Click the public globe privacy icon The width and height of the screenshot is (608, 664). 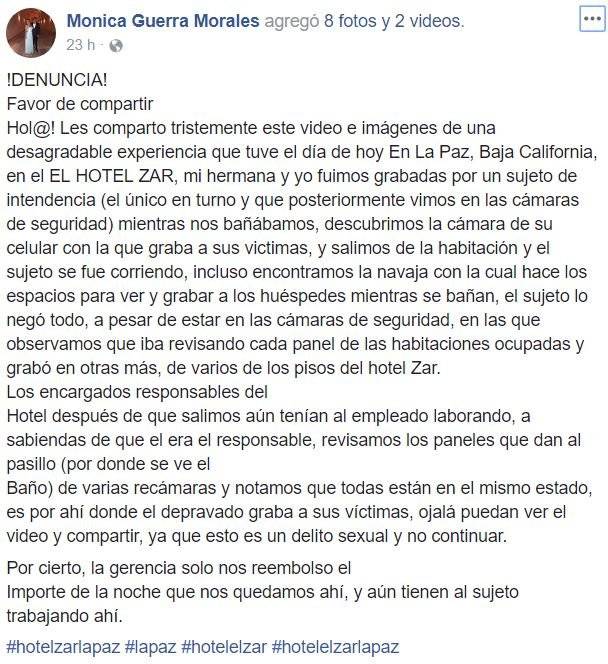coord(116,45)
